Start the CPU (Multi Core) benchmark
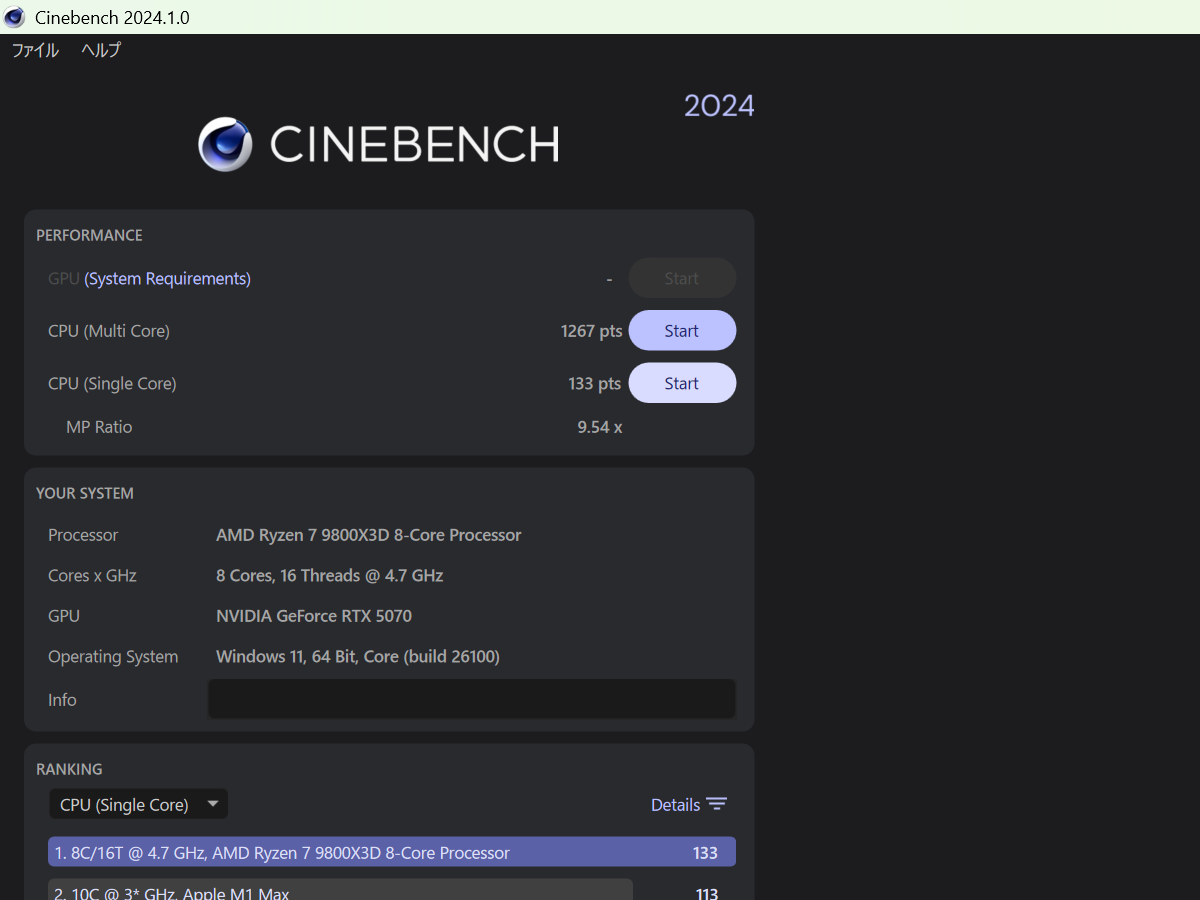This screenshot has height=900, width=1200. (x=682, y=331)
